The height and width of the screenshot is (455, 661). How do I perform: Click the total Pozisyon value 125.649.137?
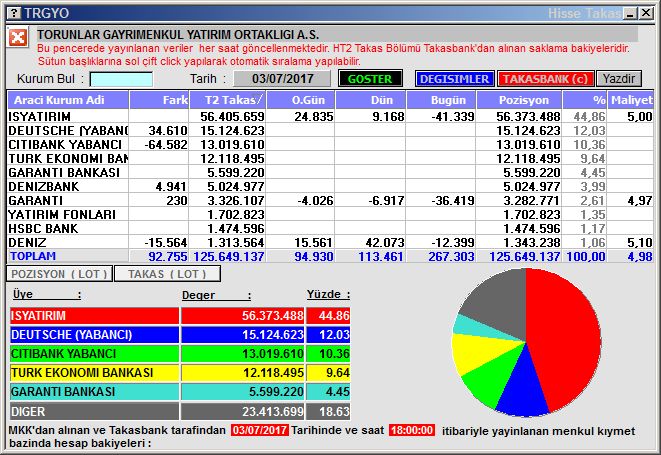524,256
